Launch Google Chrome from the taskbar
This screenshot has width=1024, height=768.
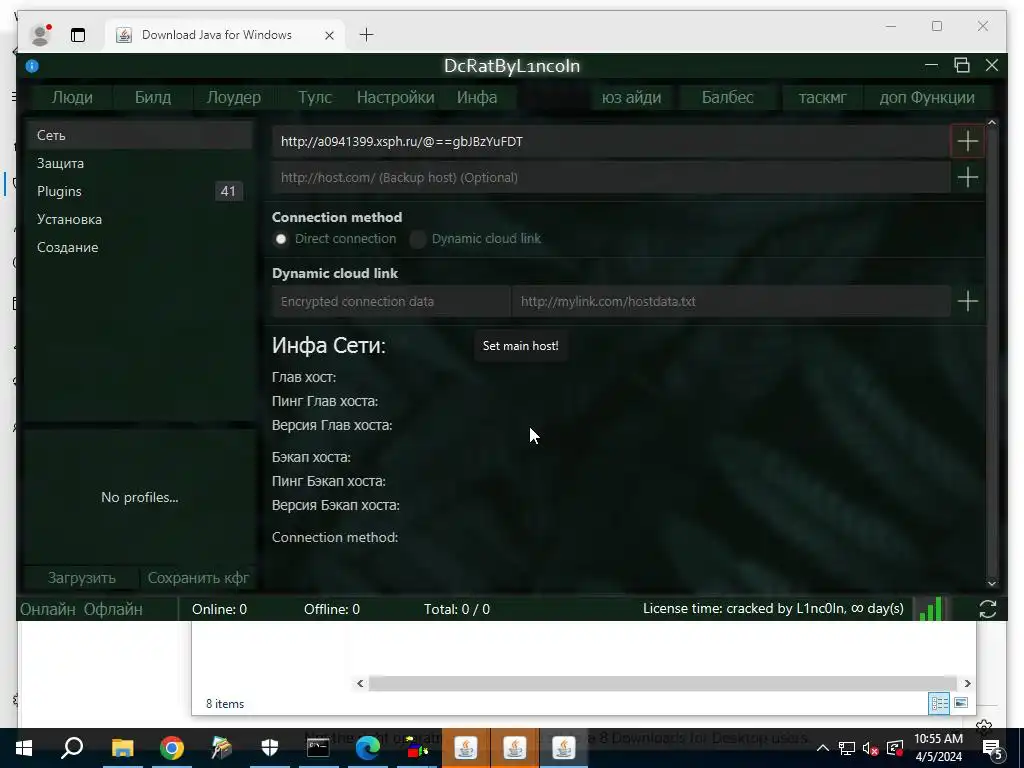pyautogui.click(x=172, y=748)
